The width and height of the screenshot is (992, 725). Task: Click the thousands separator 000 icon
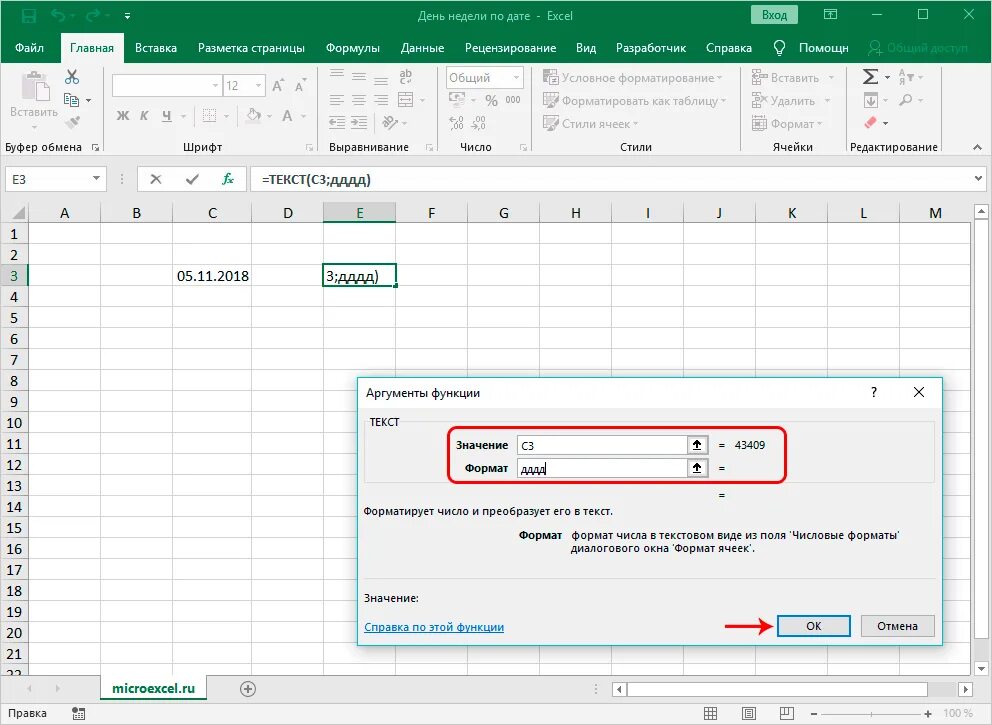(x=513, y=100)
